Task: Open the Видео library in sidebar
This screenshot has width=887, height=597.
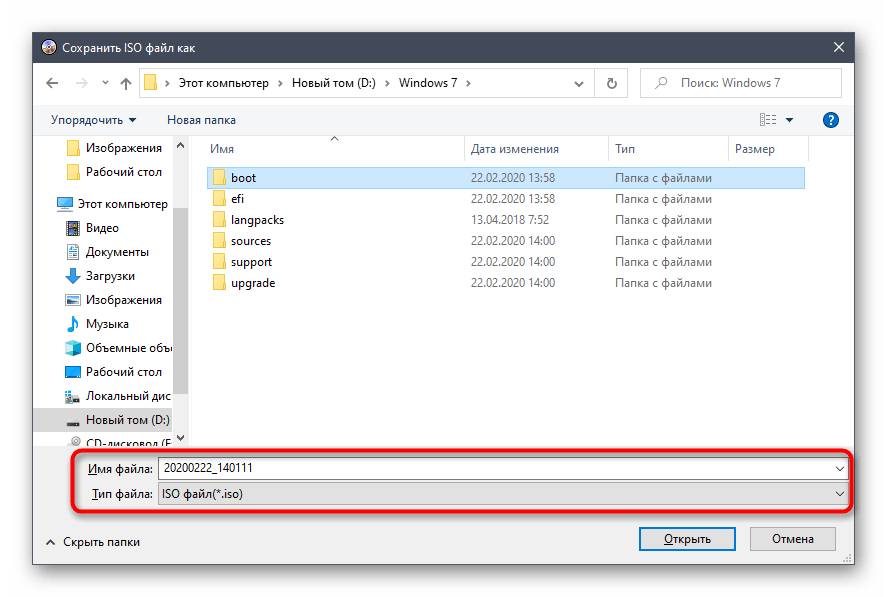Action: [102, 228]
